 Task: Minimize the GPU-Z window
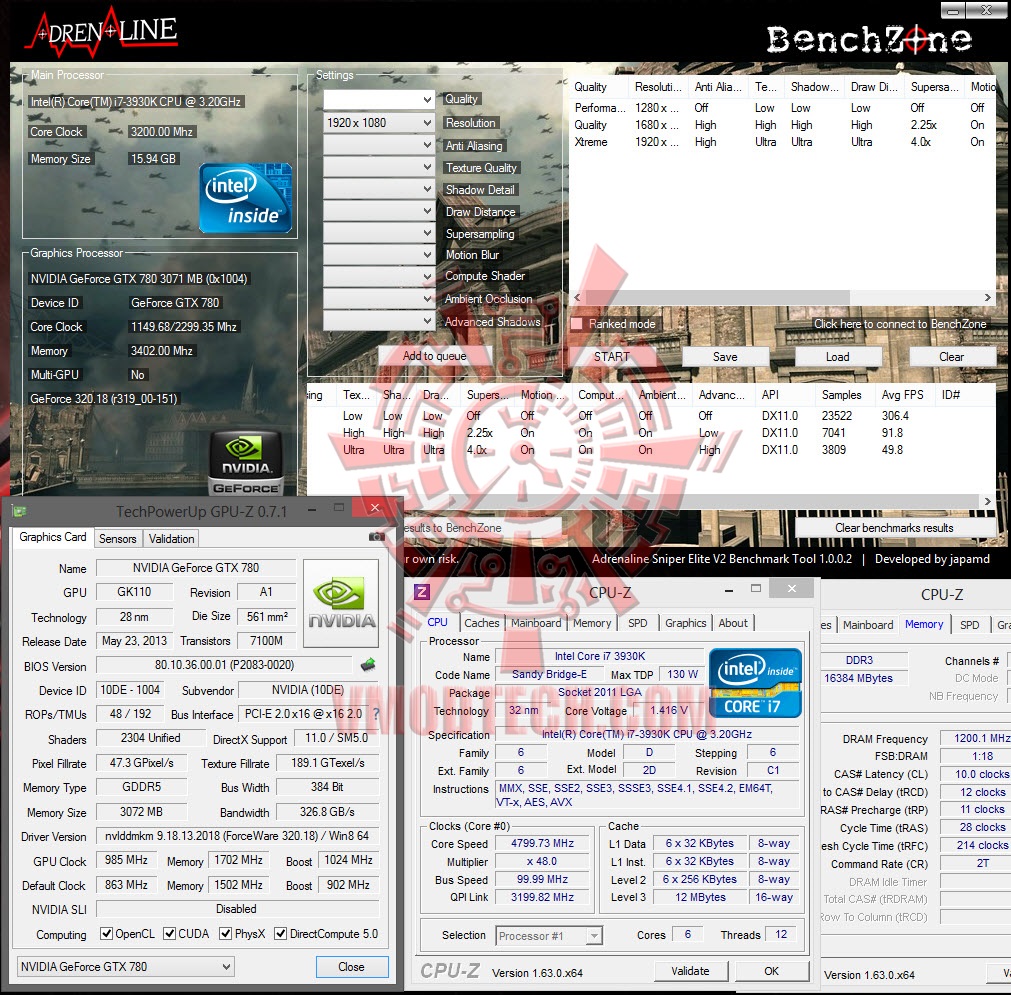pyautogui.click(x=312, y=509)
